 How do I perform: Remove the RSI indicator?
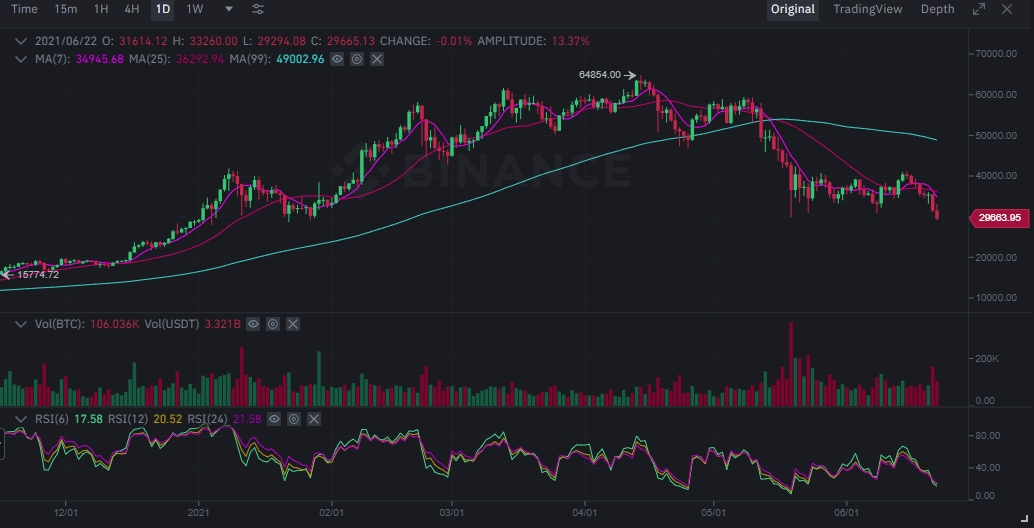pyautogui.click(x=314, y=418)
